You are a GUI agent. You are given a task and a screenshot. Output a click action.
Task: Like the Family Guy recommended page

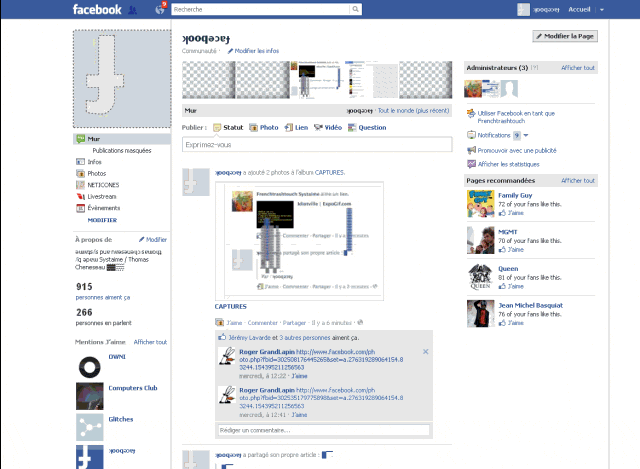pyautogui.click(x=515, y=213)
